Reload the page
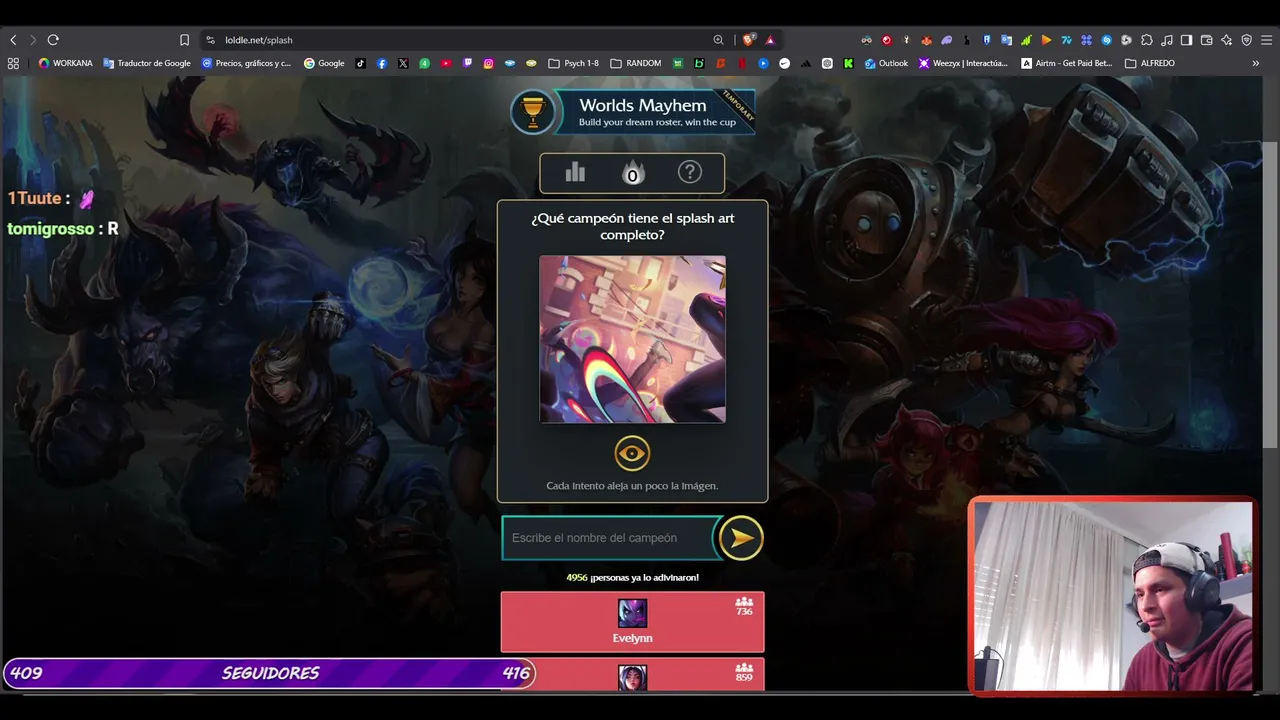1280x720 pixels. [x=53, y=40]
